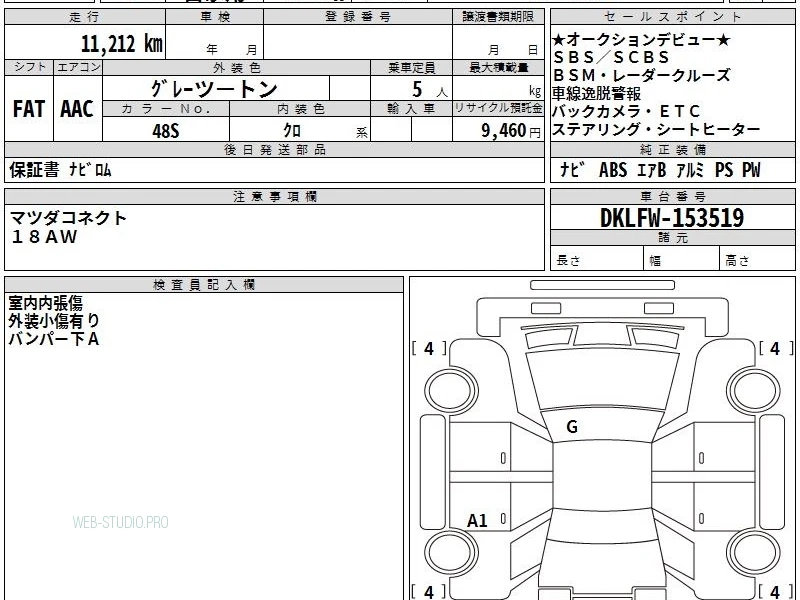Screen dimensions: 800x600
Task: Click the 18AW note text
Action: coord(44,237)
